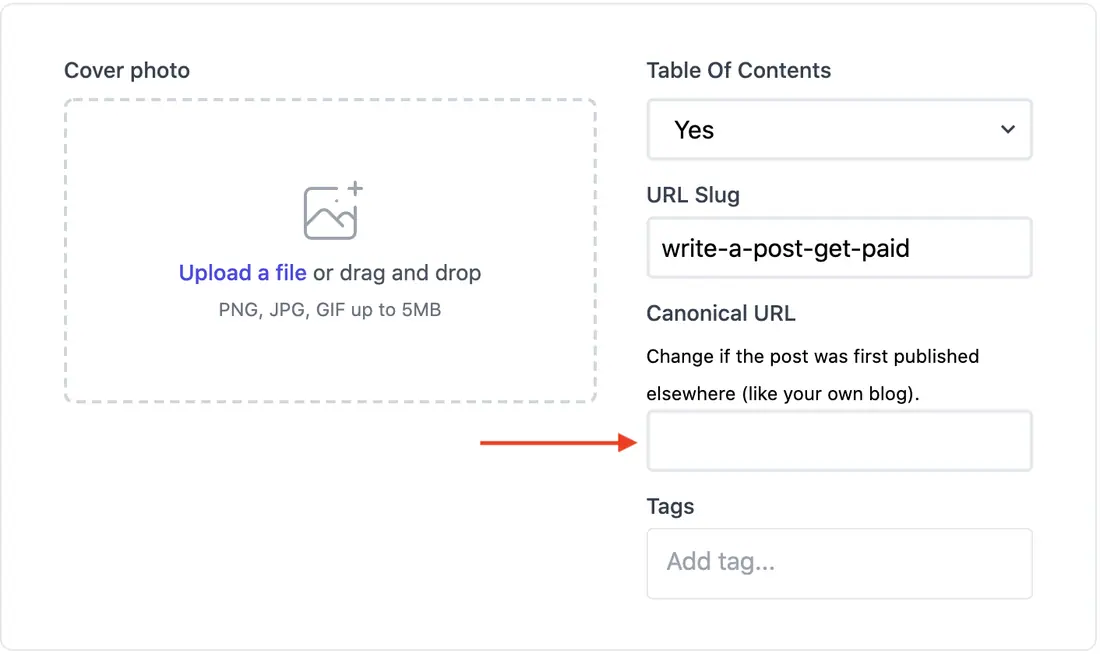This screenshot has width=1100, height=654.
Task: Focus the URL Slug text field
Action: (839, 248)
